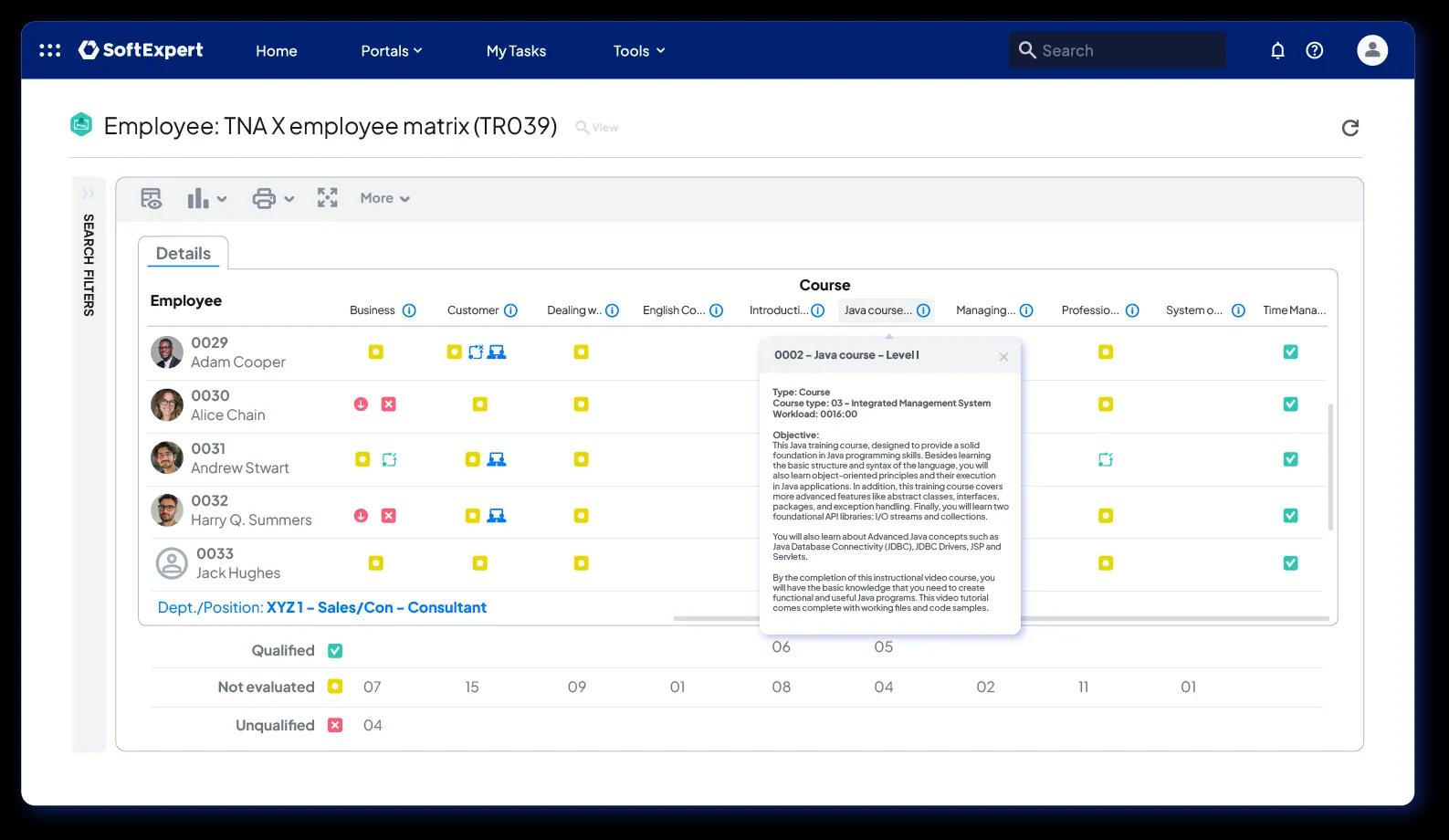Click Andrew Stwart's Professio... green refresh icon
This screenshot has width=1449, height=840.
tap(1105, 459)
